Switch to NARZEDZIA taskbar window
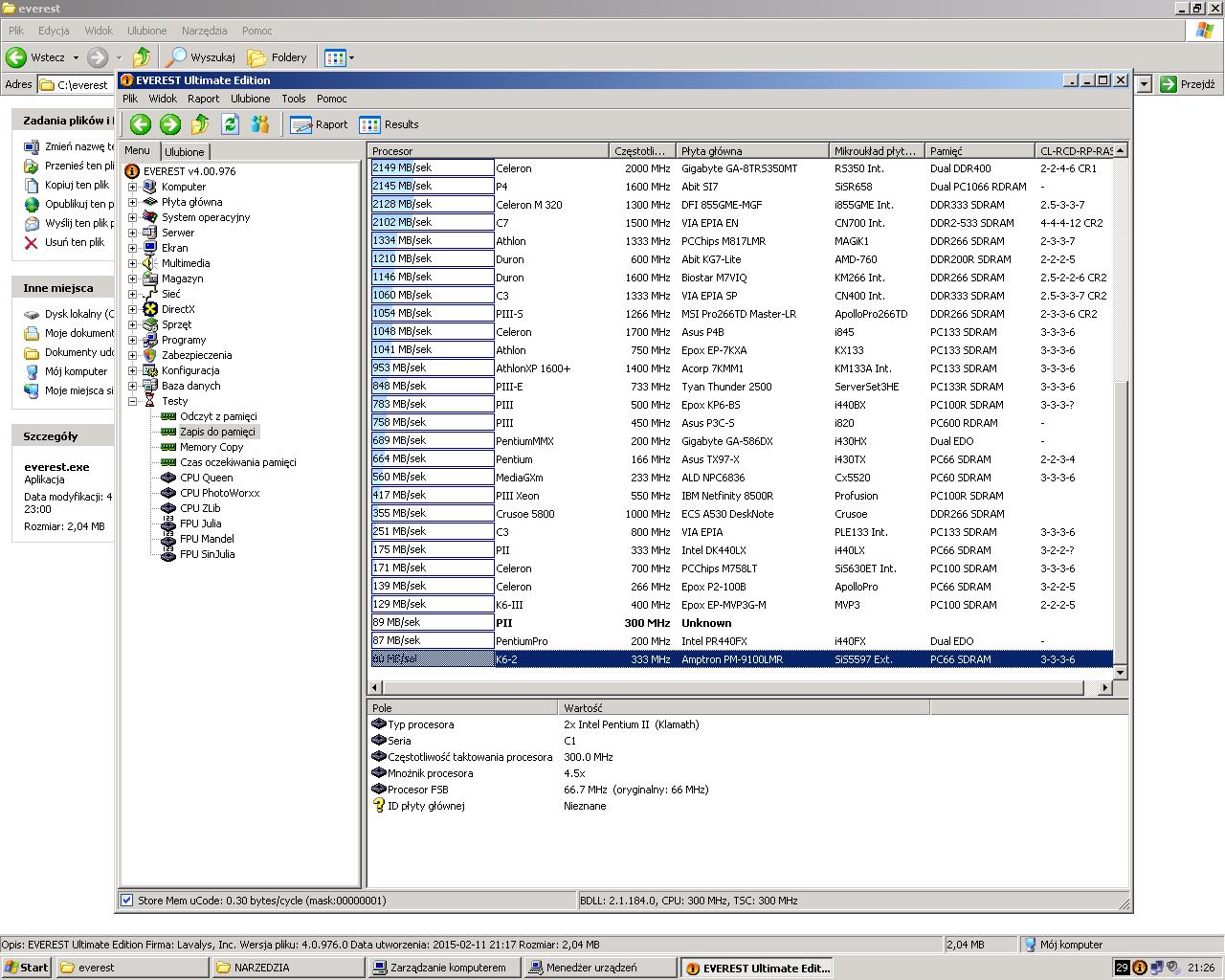This screenshot has width=1225, height=980. pos(288,968)
